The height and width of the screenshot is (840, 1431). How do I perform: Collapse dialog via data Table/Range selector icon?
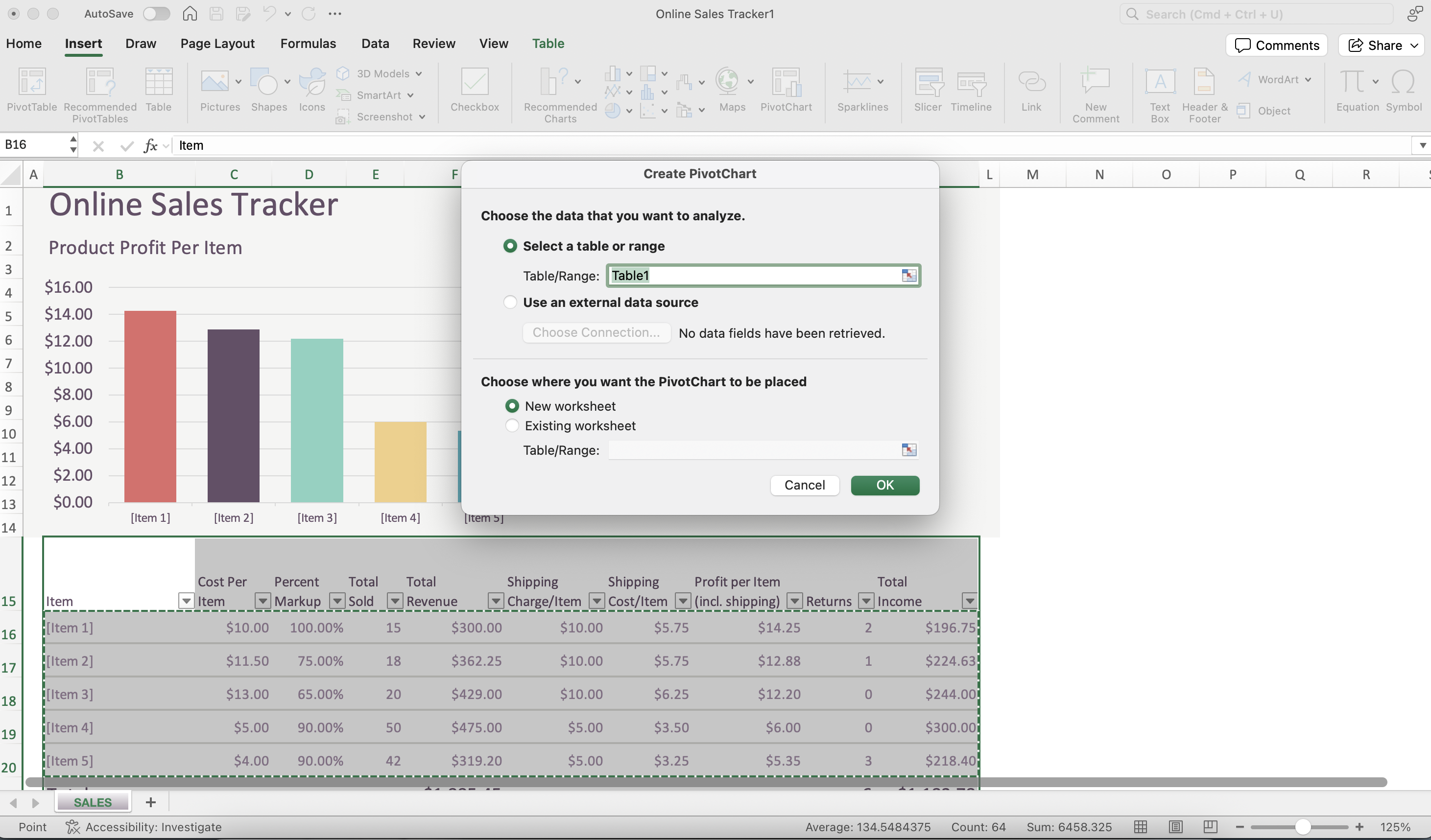(x=908, y=275)
